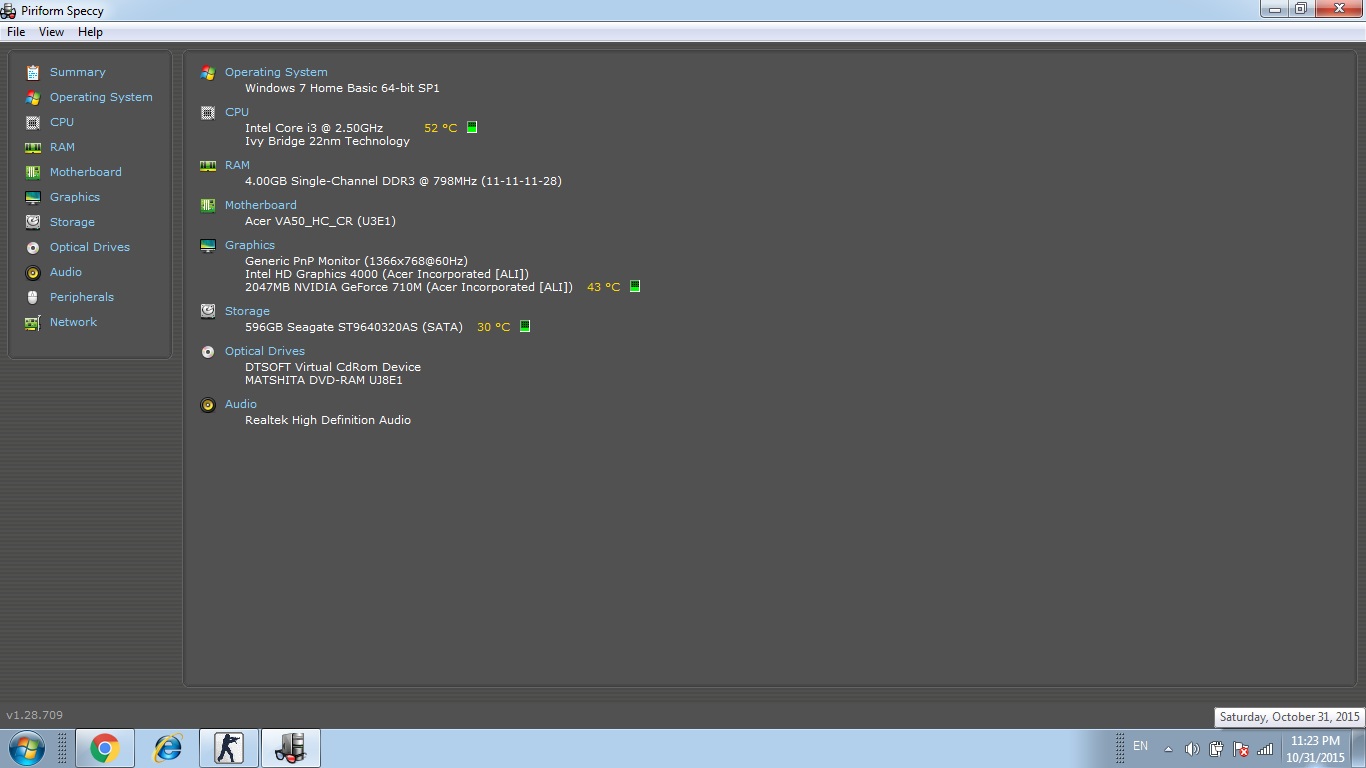Screen dimensions: 1366x768
Task: Click the CPU chip icon in summary panel
Action: pyautogui.click(x=208, y=112)
